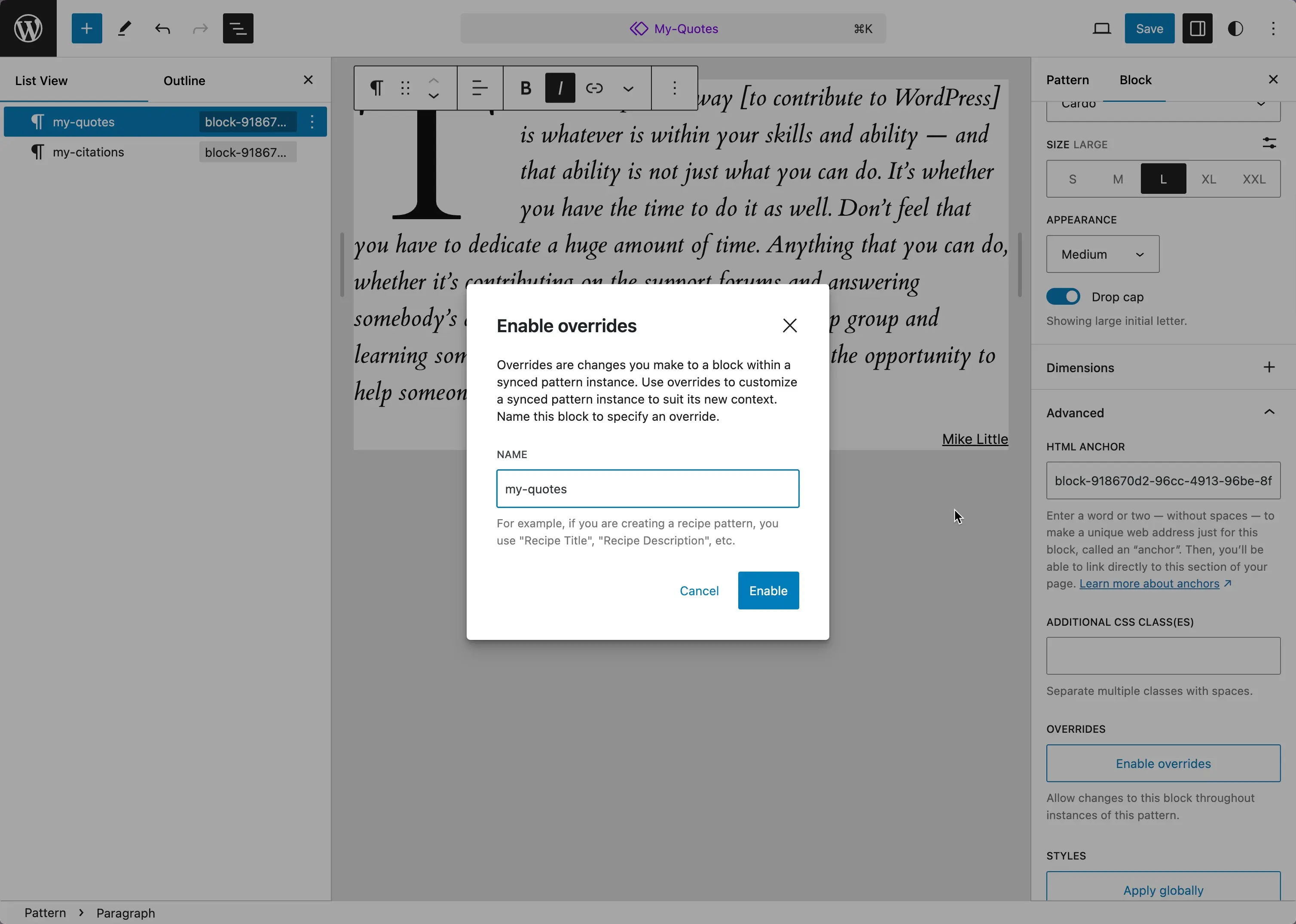This screenshot has width=1296, height=924.
Task: Toggle the Drop cap switch
Action: [1064, 297]
